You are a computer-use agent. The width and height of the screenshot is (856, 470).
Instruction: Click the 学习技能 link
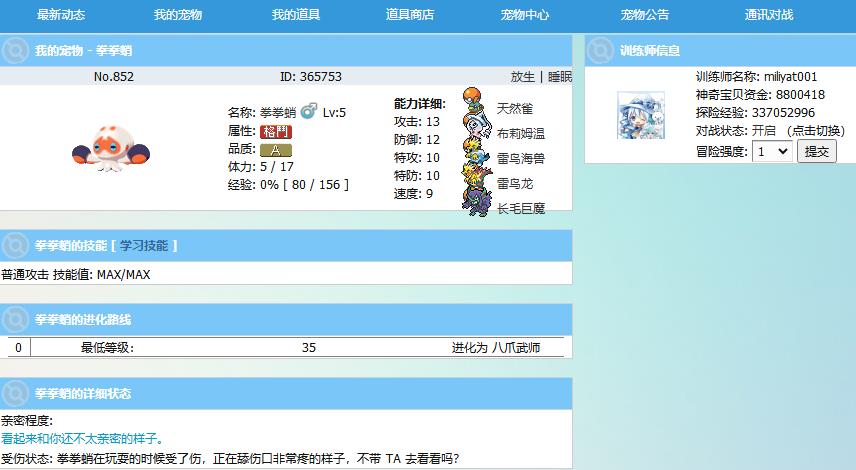(144, 246)
